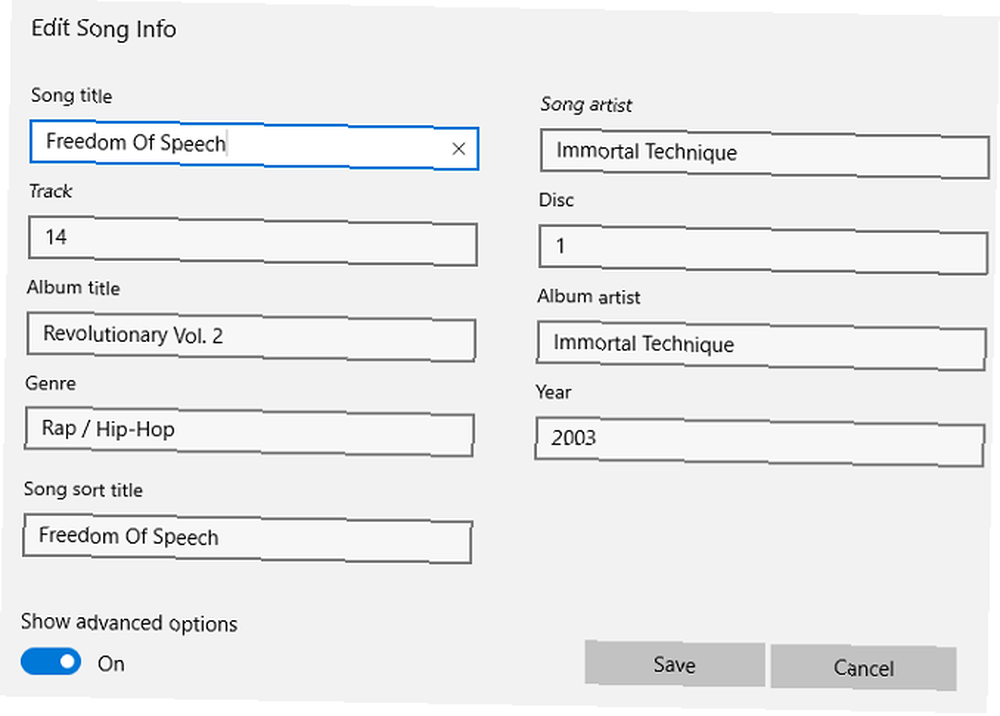The height and width of the screenshot is (716, 1000).
Task: Save the song info changes
Action: point(675,664)
